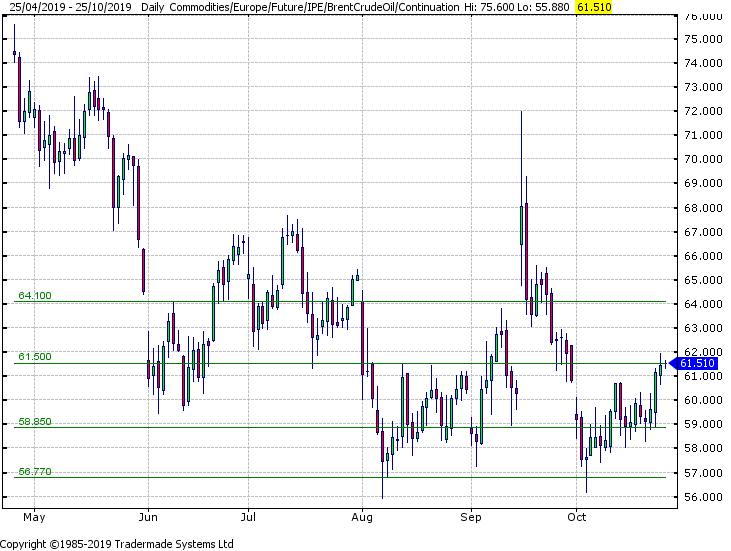Click the date range 25/04/2019 - 25/10/2019

(x=71, y=7)
